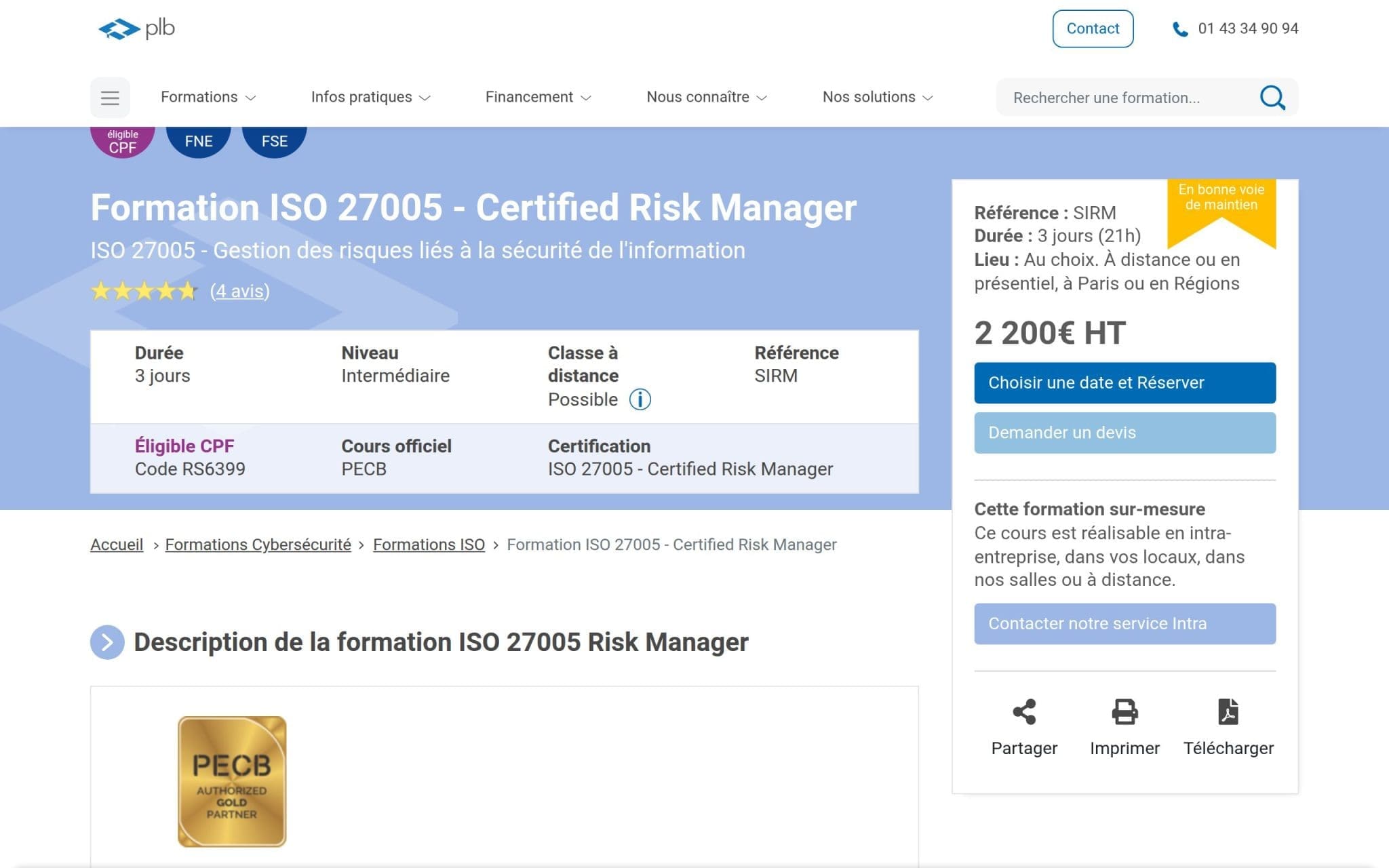Click the 2 200€ HT price
This screenshot has width=1389, height=868.
click(1050, 333)
